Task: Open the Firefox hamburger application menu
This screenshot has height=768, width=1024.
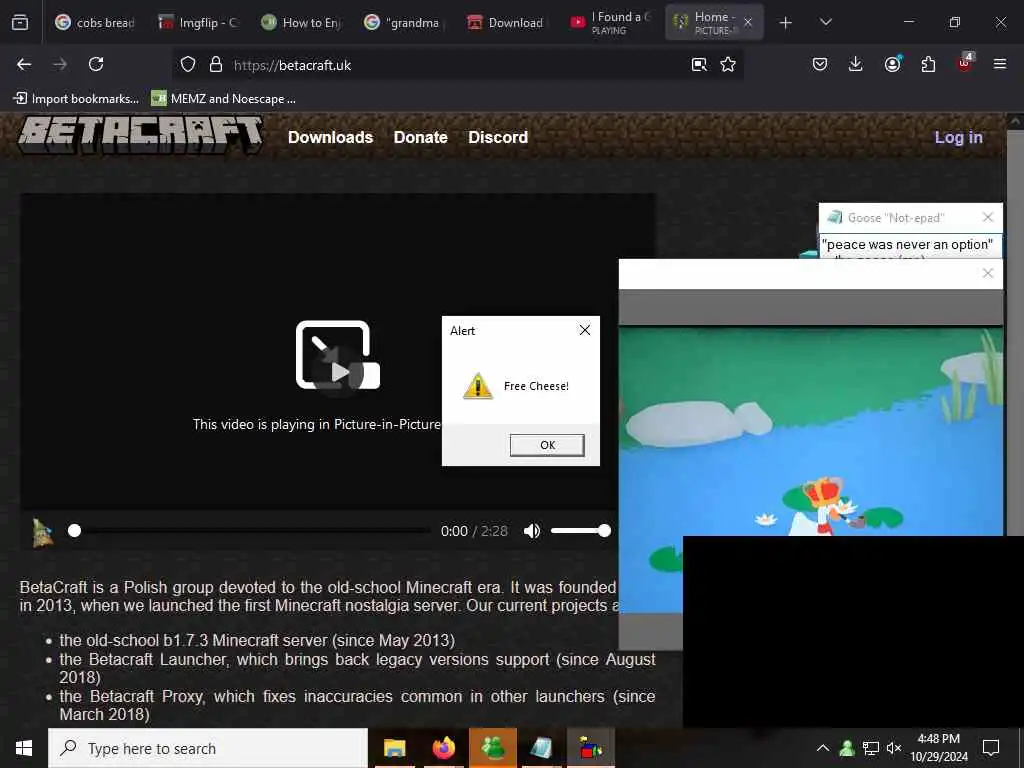Action: 1000,64
